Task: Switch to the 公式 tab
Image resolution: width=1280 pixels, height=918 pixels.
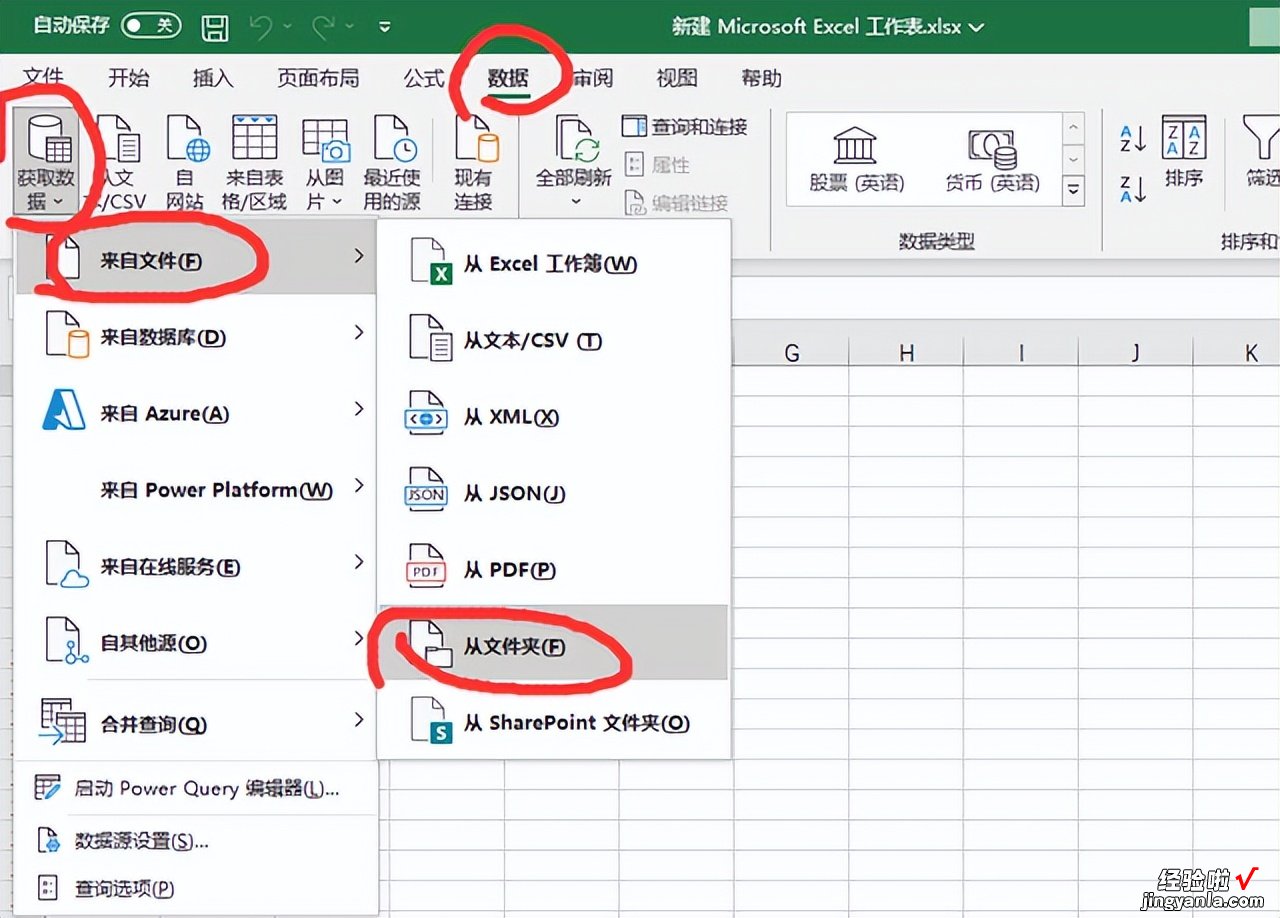Action: pyautogui.click(x=424, y=78)
